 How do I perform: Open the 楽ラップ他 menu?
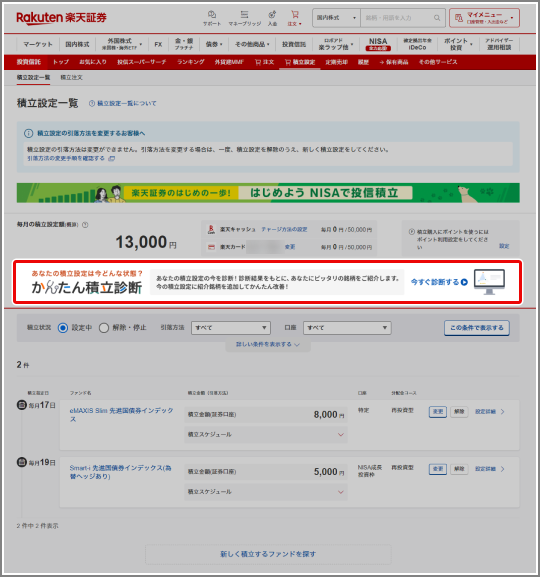[336, 44]
